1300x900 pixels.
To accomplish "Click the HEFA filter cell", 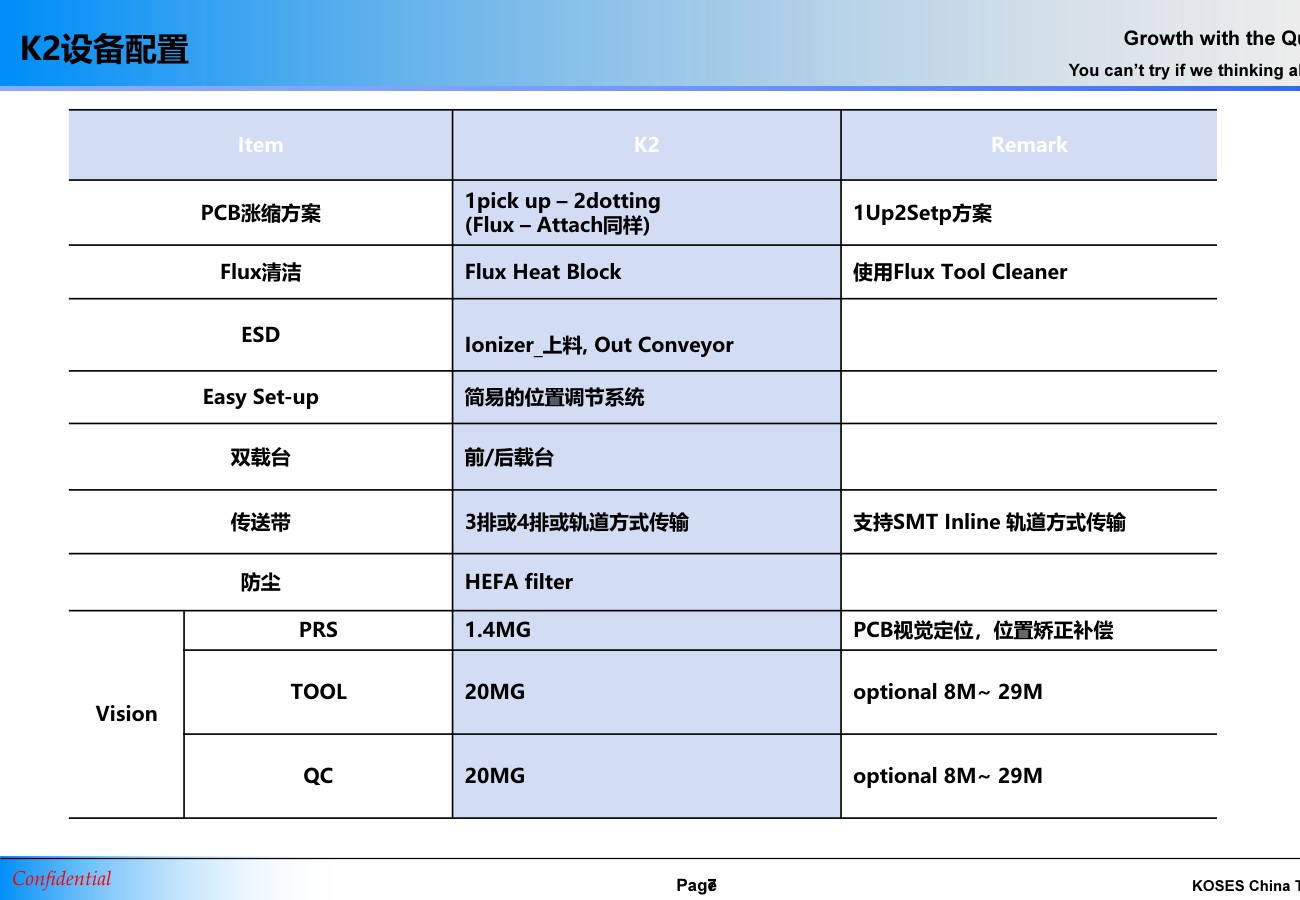I will click(x=519, y=582).
